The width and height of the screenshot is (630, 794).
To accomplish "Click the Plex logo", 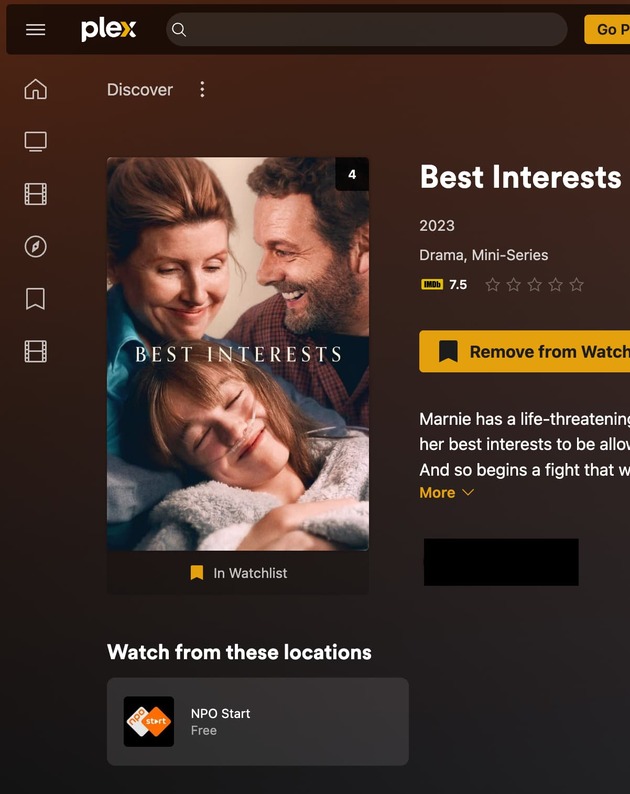I will pyautogui.click(x=108, y=29).
